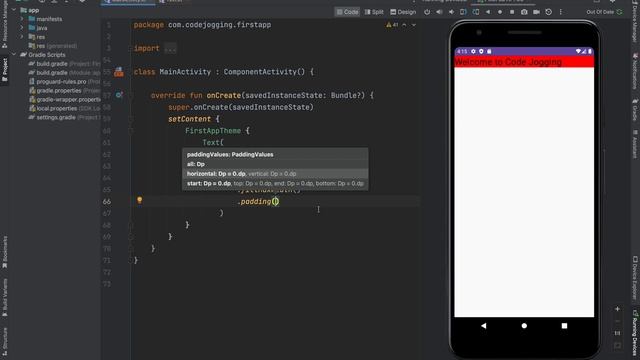Screen dimensions: 640x360
Task: Open settings.gradle file
Action: point(64,118)
